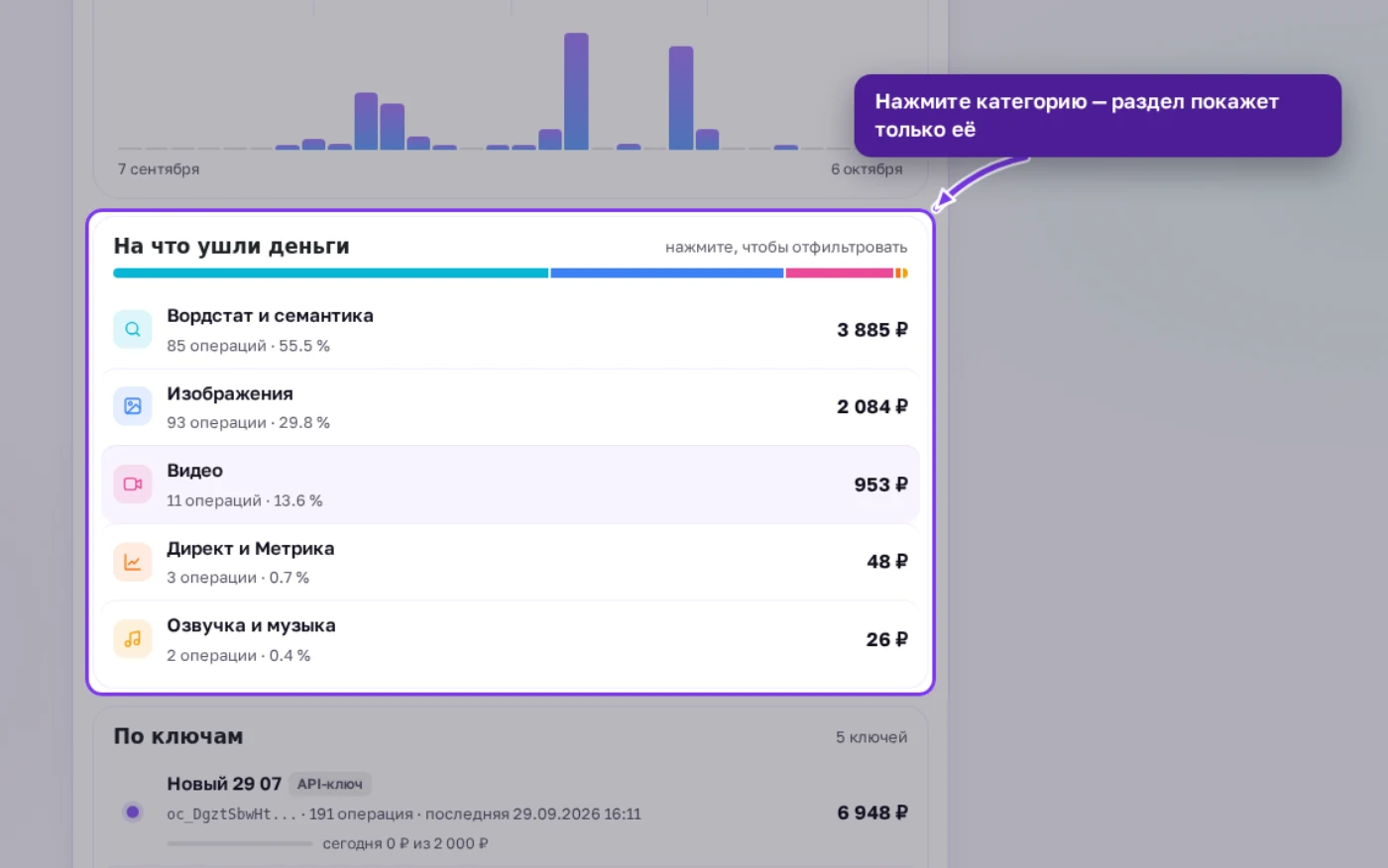This screenshot has width=1388, height=868.
Task: Click the key total 6 948 ₽
Action: (872, 813)
